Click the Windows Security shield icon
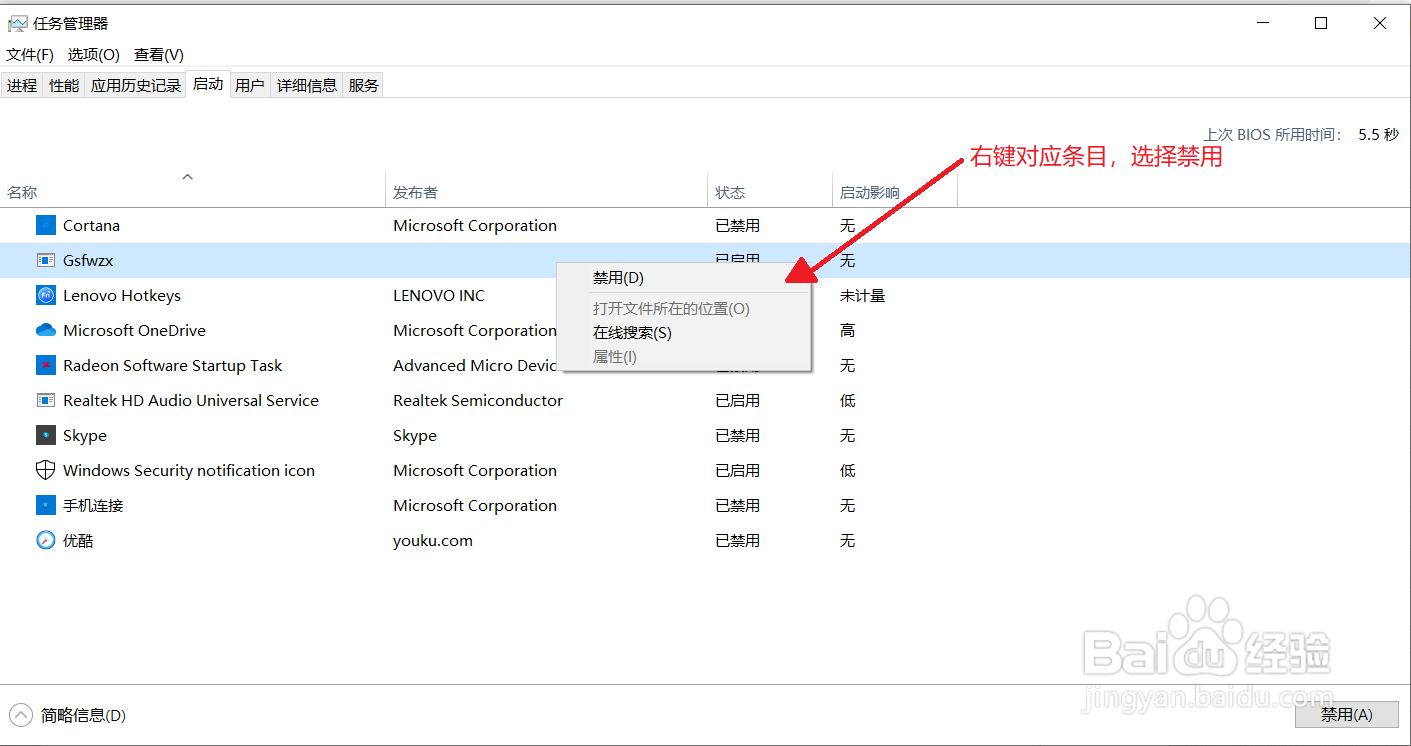This screenshot has height=746, width=1411. (46, 470)
